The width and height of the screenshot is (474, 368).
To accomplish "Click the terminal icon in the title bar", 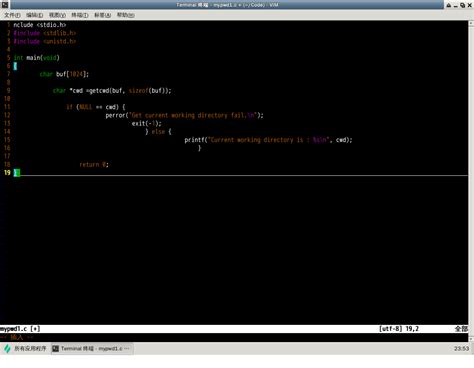I will 5,4.
